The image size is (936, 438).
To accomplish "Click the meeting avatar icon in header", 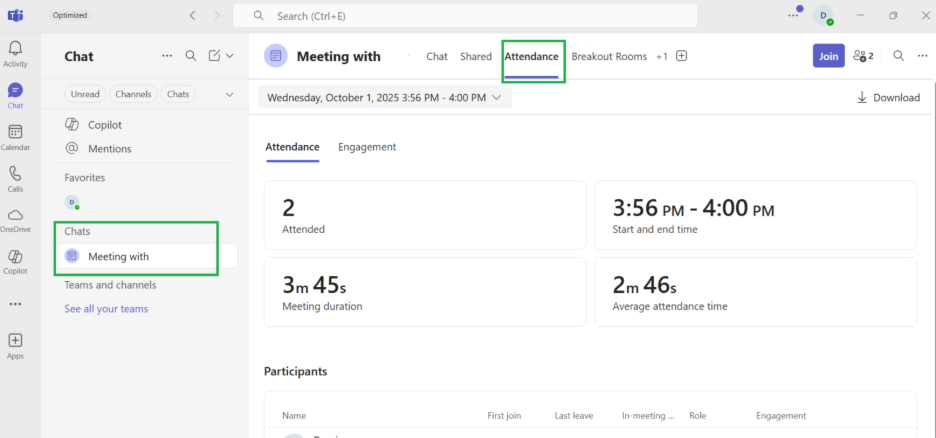I will [x=275, y=56].
